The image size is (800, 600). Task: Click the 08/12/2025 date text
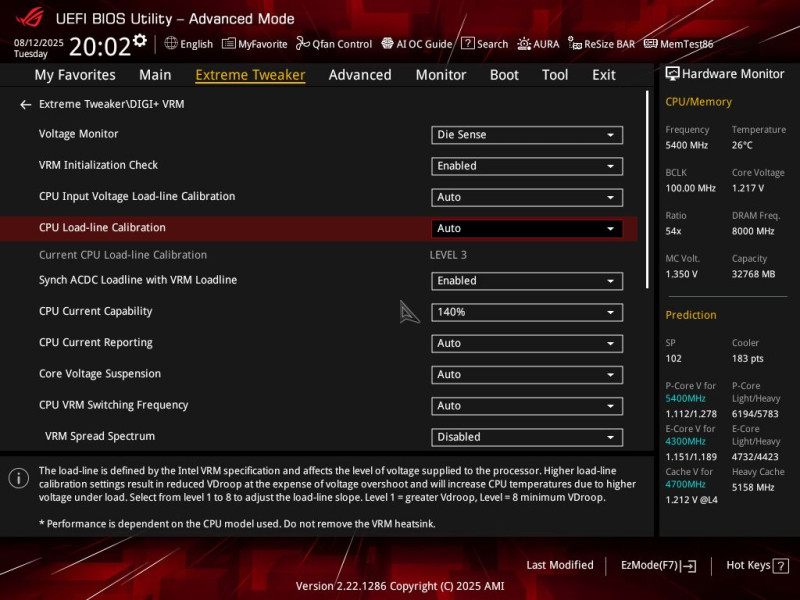click(38, 42)
